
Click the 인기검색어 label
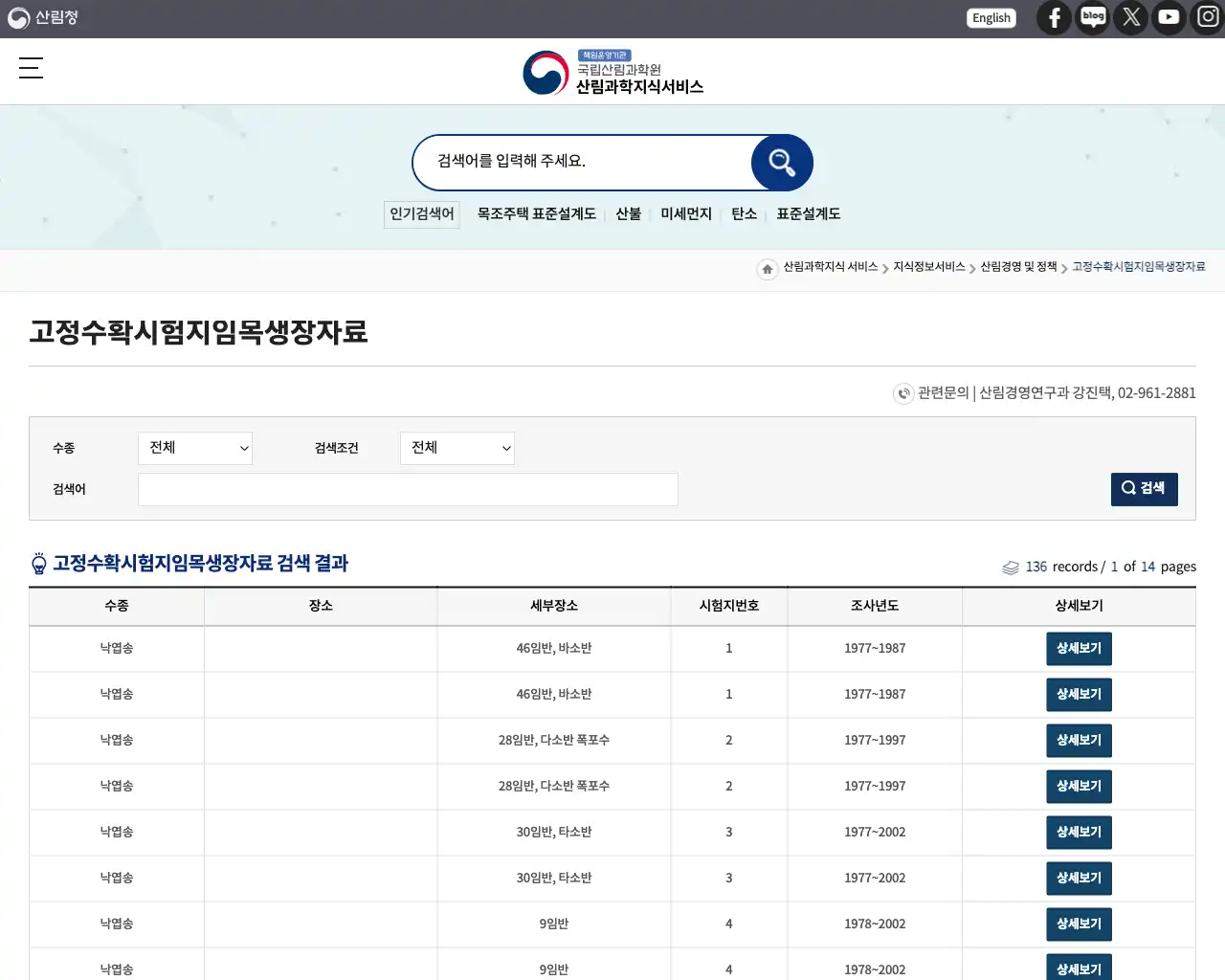[x=422, y=214]
